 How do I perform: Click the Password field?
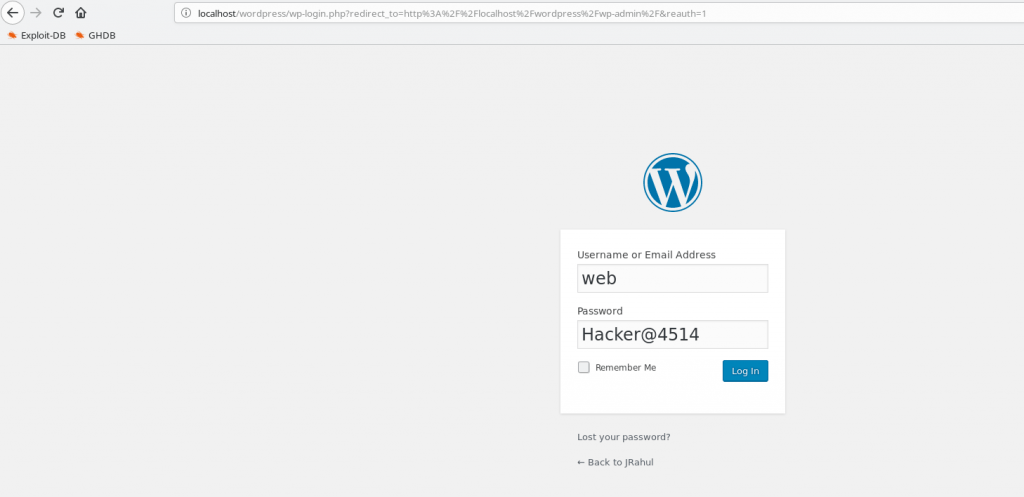[x=673, y=334]
